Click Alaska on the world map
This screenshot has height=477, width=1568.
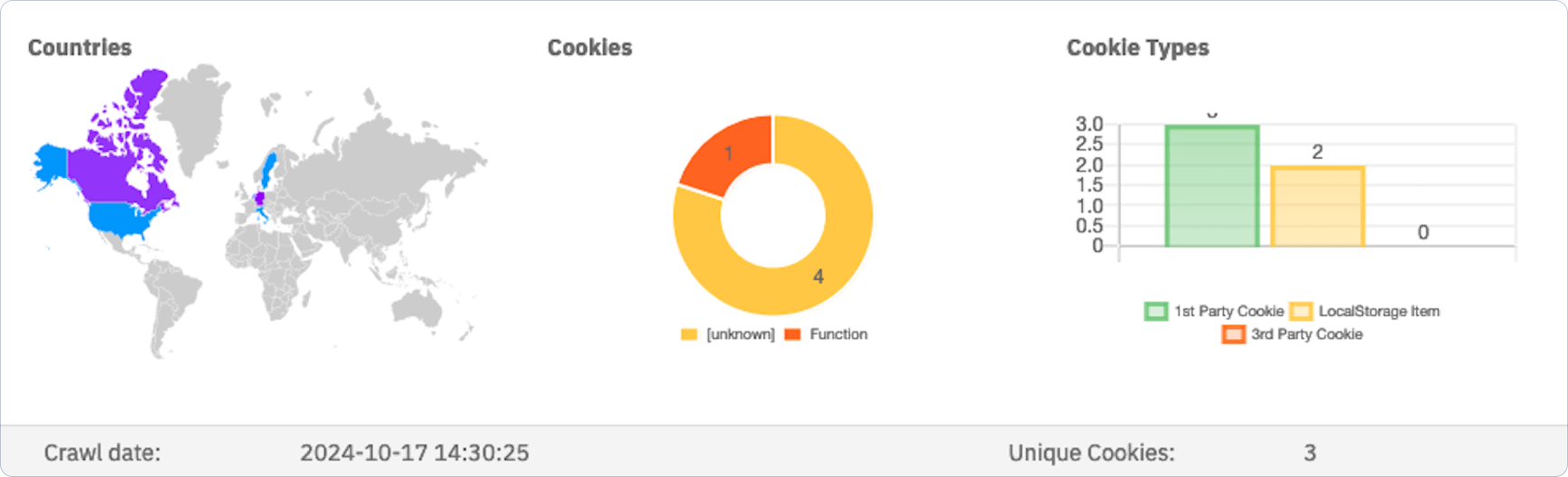tap(50, 164)
